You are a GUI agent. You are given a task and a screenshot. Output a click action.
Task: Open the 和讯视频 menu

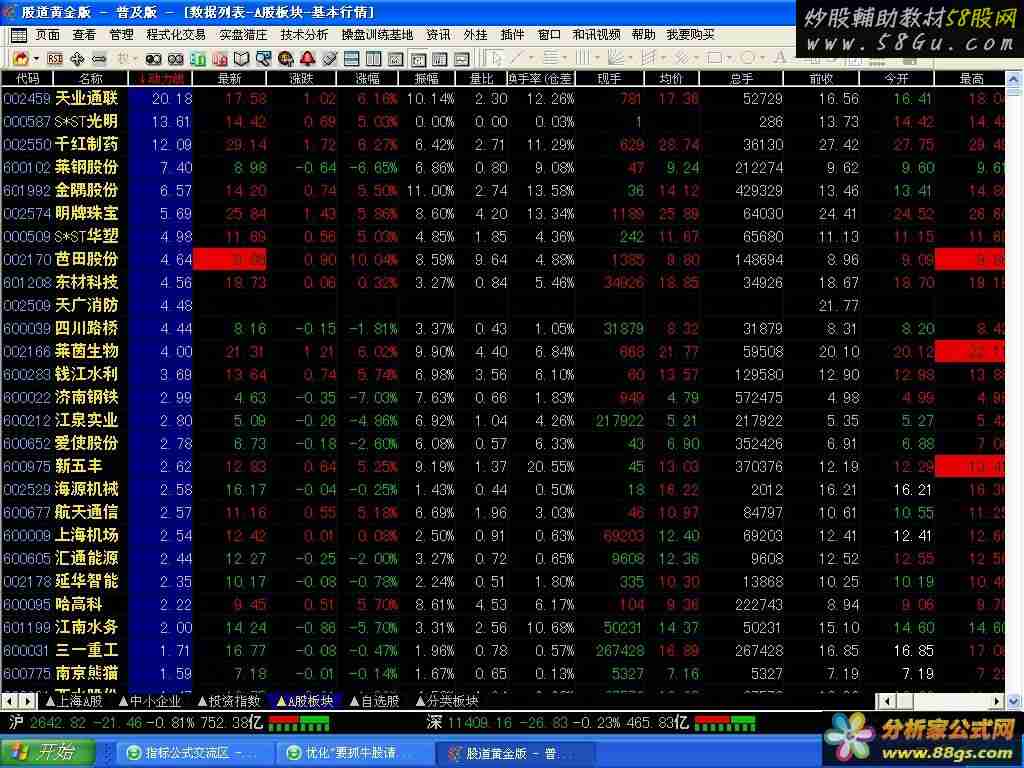tap(596, 35)
